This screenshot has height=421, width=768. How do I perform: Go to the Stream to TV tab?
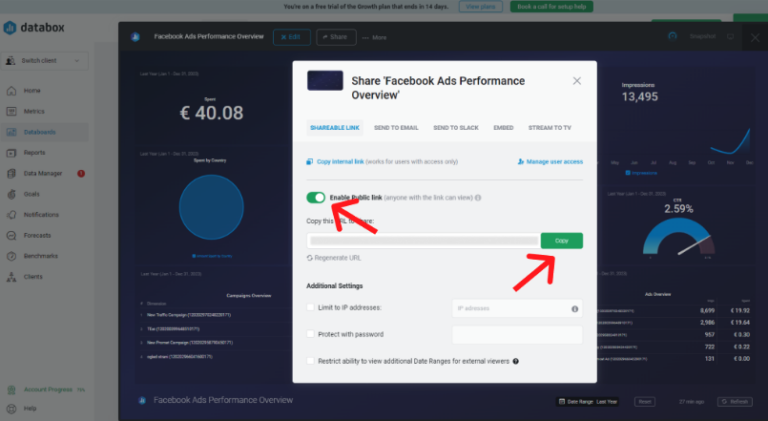coord(551,128)
